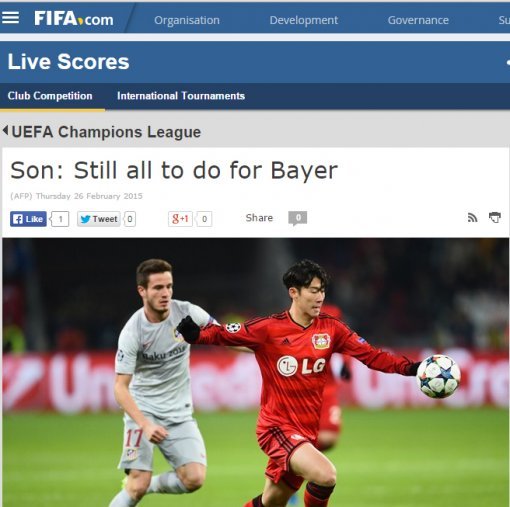
Task: Click the Facebook like count box
Action: tap(60, 219)
